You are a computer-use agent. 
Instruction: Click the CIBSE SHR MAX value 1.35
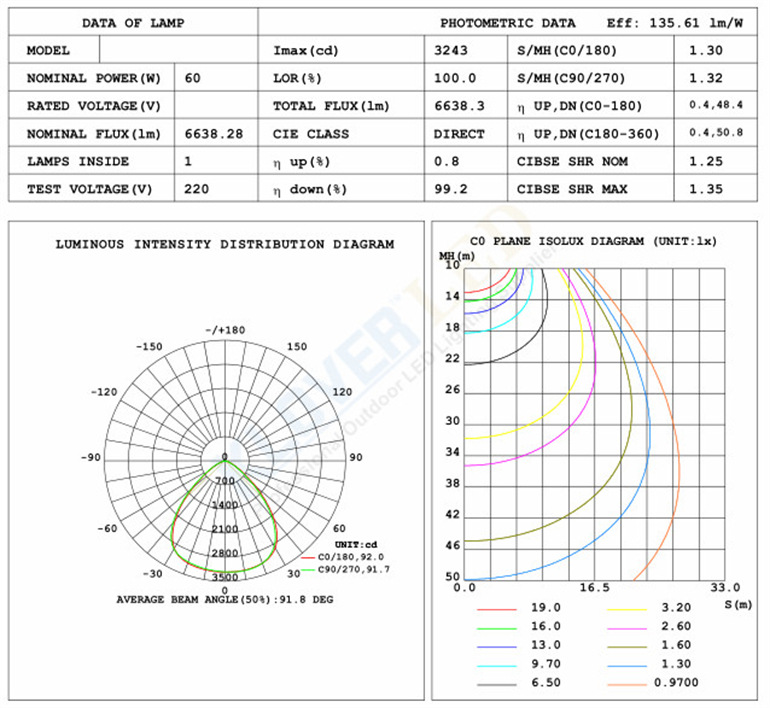[706, 189]
